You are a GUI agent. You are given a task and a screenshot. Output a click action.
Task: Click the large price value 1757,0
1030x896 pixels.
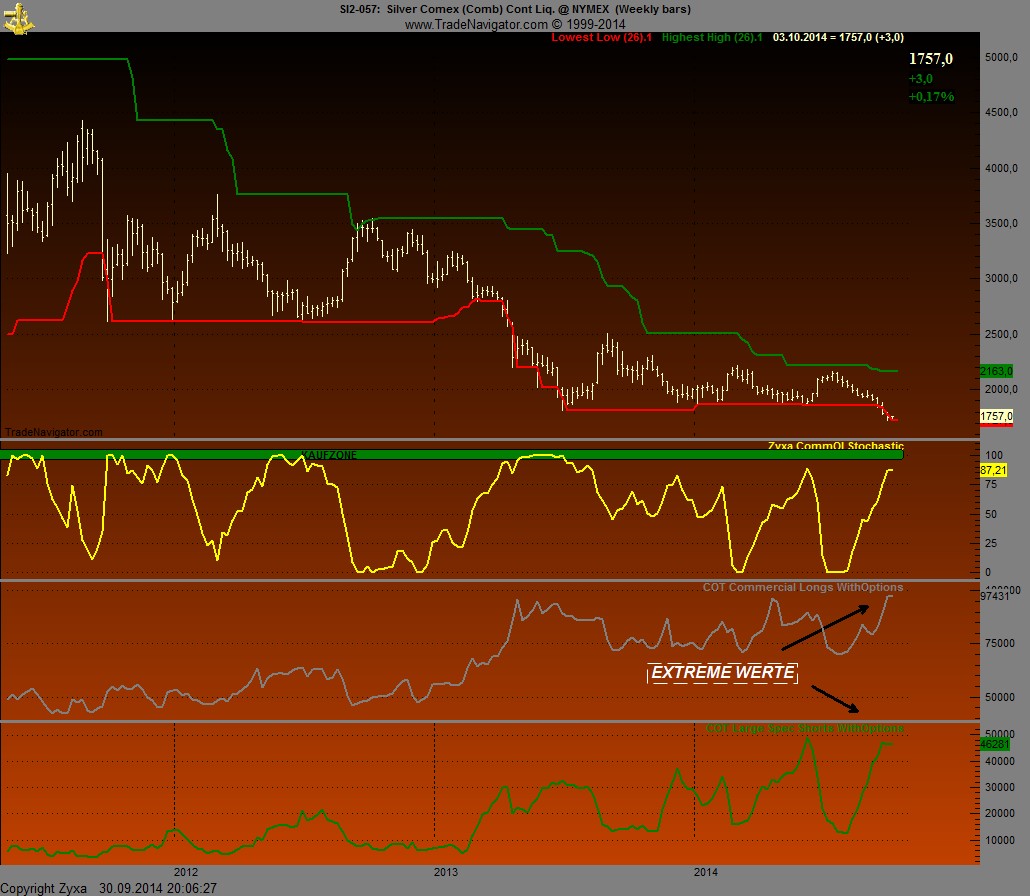tap(930, 59)
